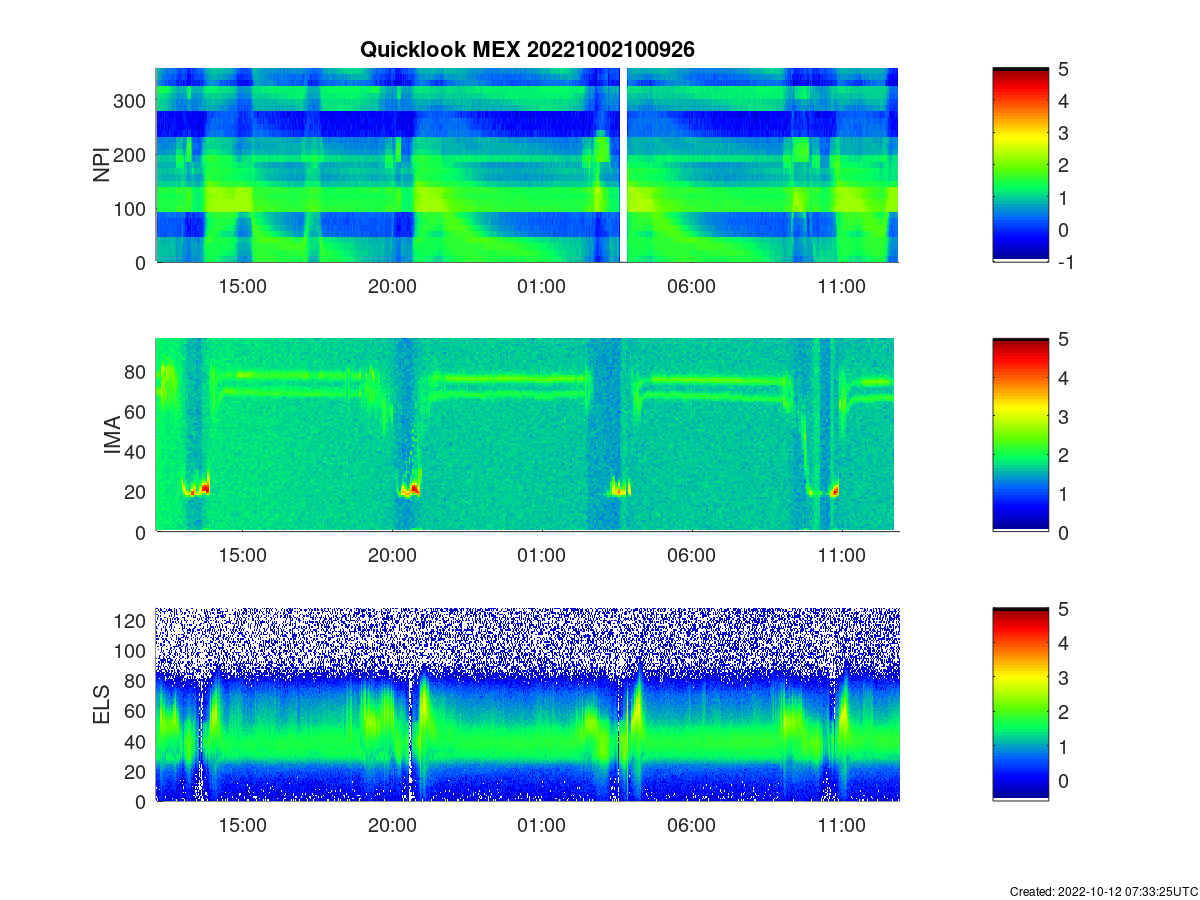Click the '15:00' label under ELS plot
The height and width of the screenshot is (900, 1200).
pyautogui.click(x=242, y=826)
